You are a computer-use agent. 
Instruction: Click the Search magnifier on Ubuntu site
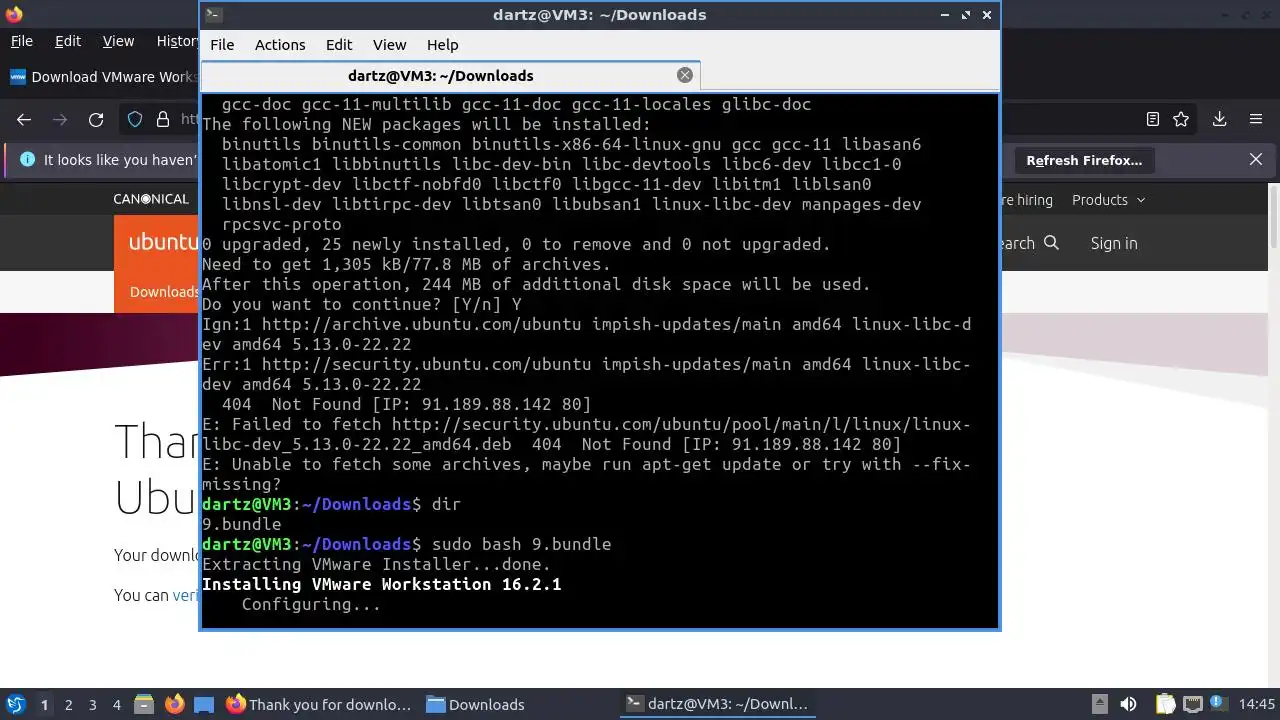(x=1051, y=243)
